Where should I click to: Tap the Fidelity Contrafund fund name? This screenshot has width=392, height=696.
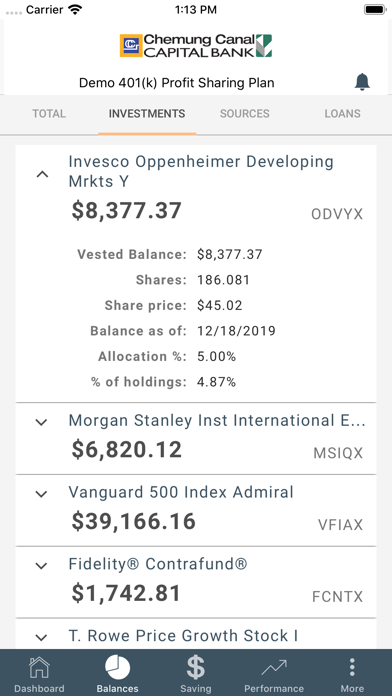(x=158, y=564)
